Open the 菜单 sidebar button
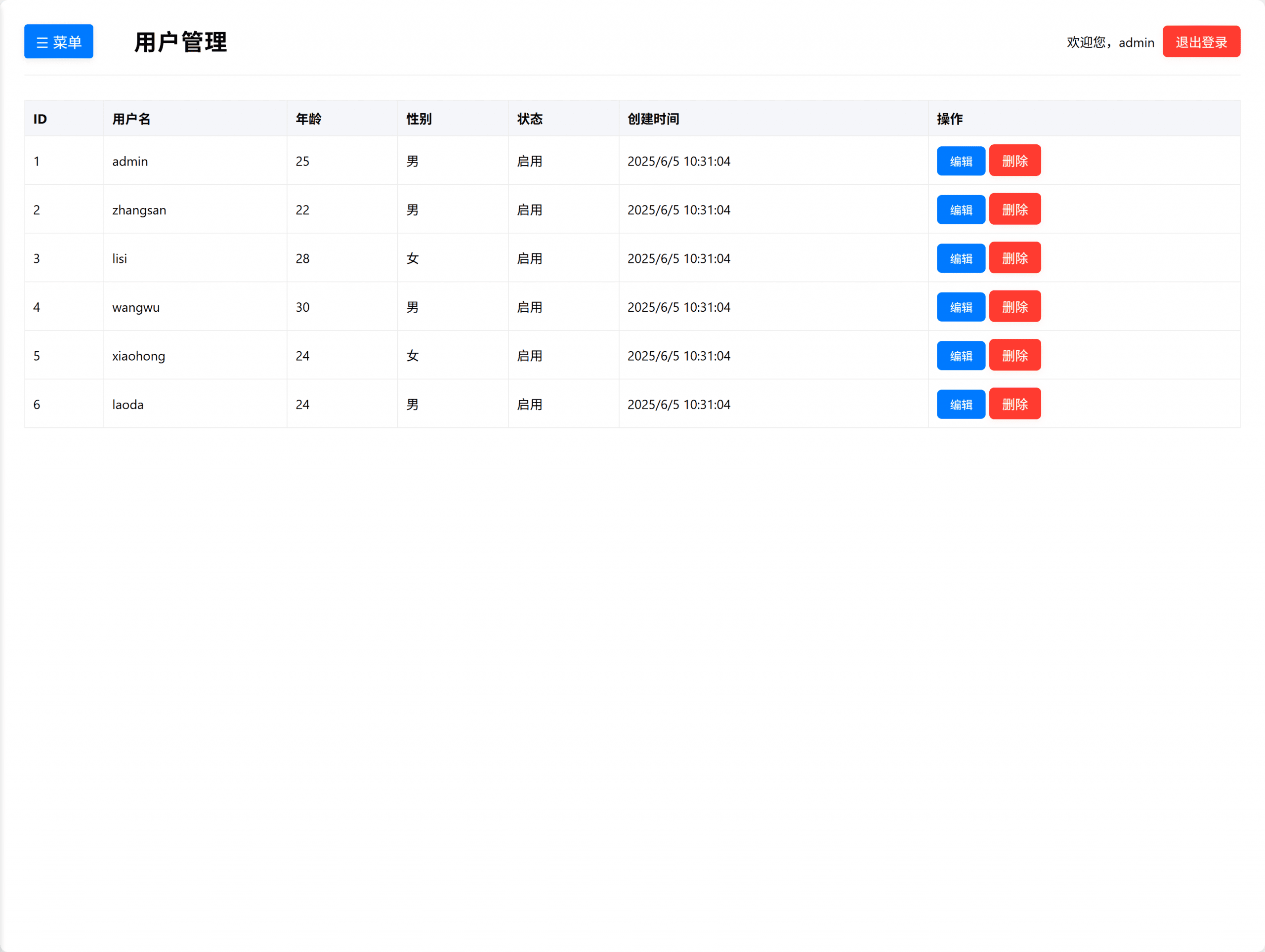The width and height of the screenshot is (1265, 952). [58, 41]
